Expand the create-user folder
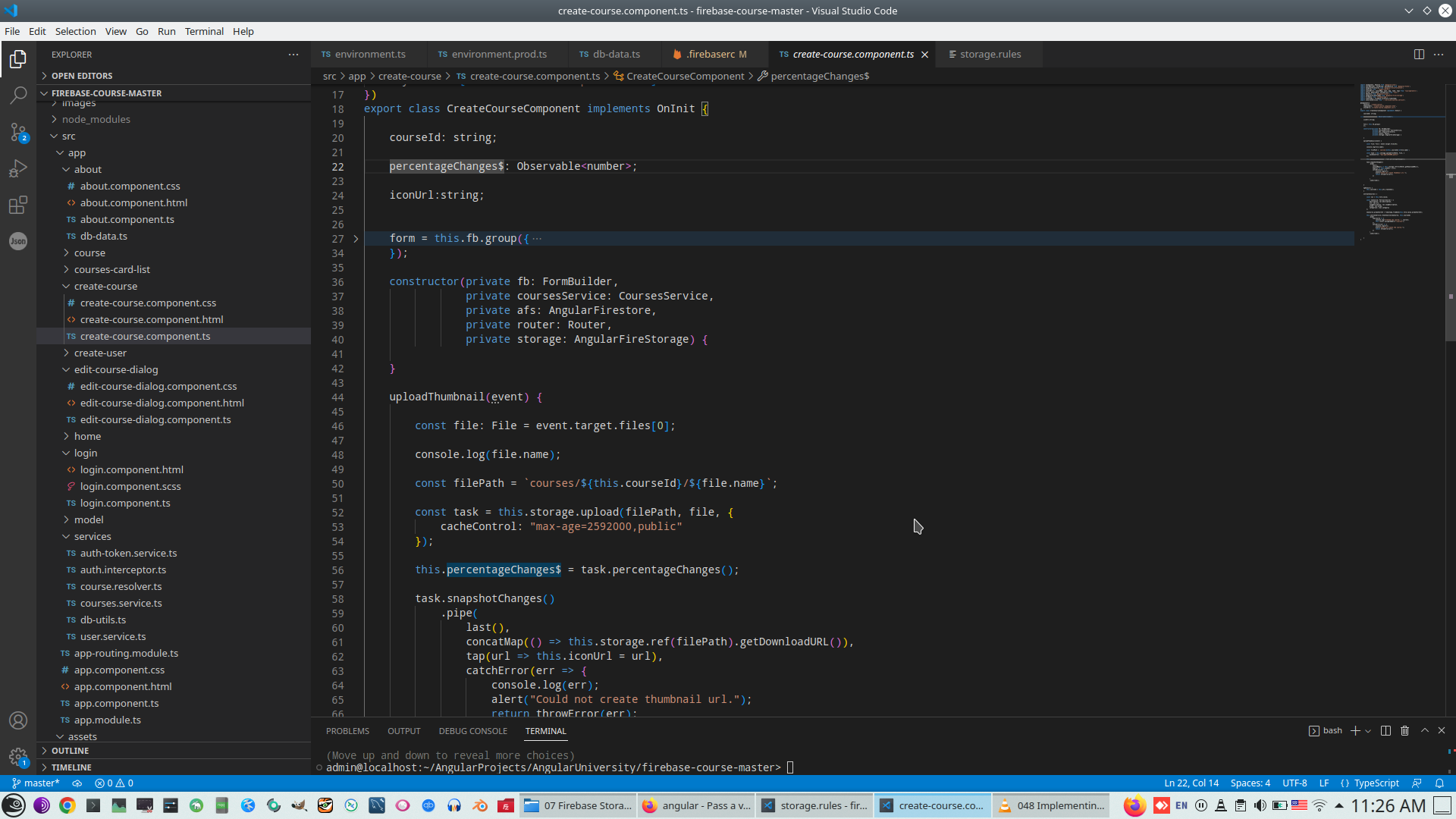 tap(100, 353)
